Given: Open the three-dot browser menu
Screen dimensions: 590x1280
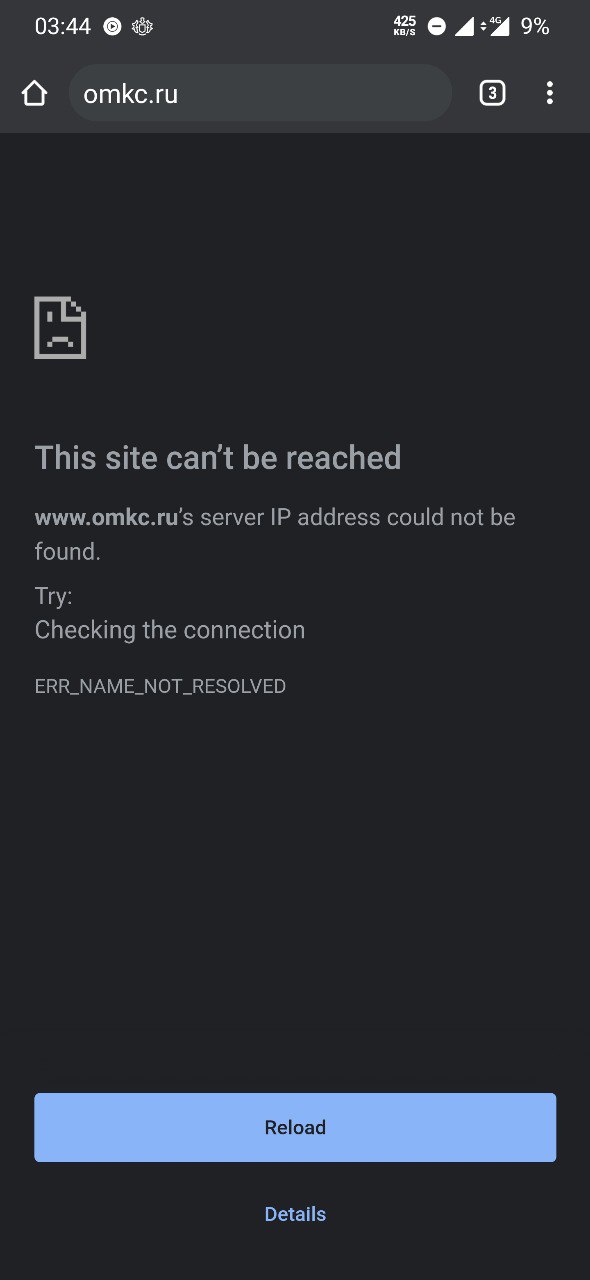Looking at the screenshot, I should pyautogui.click(x=549, y=93).
